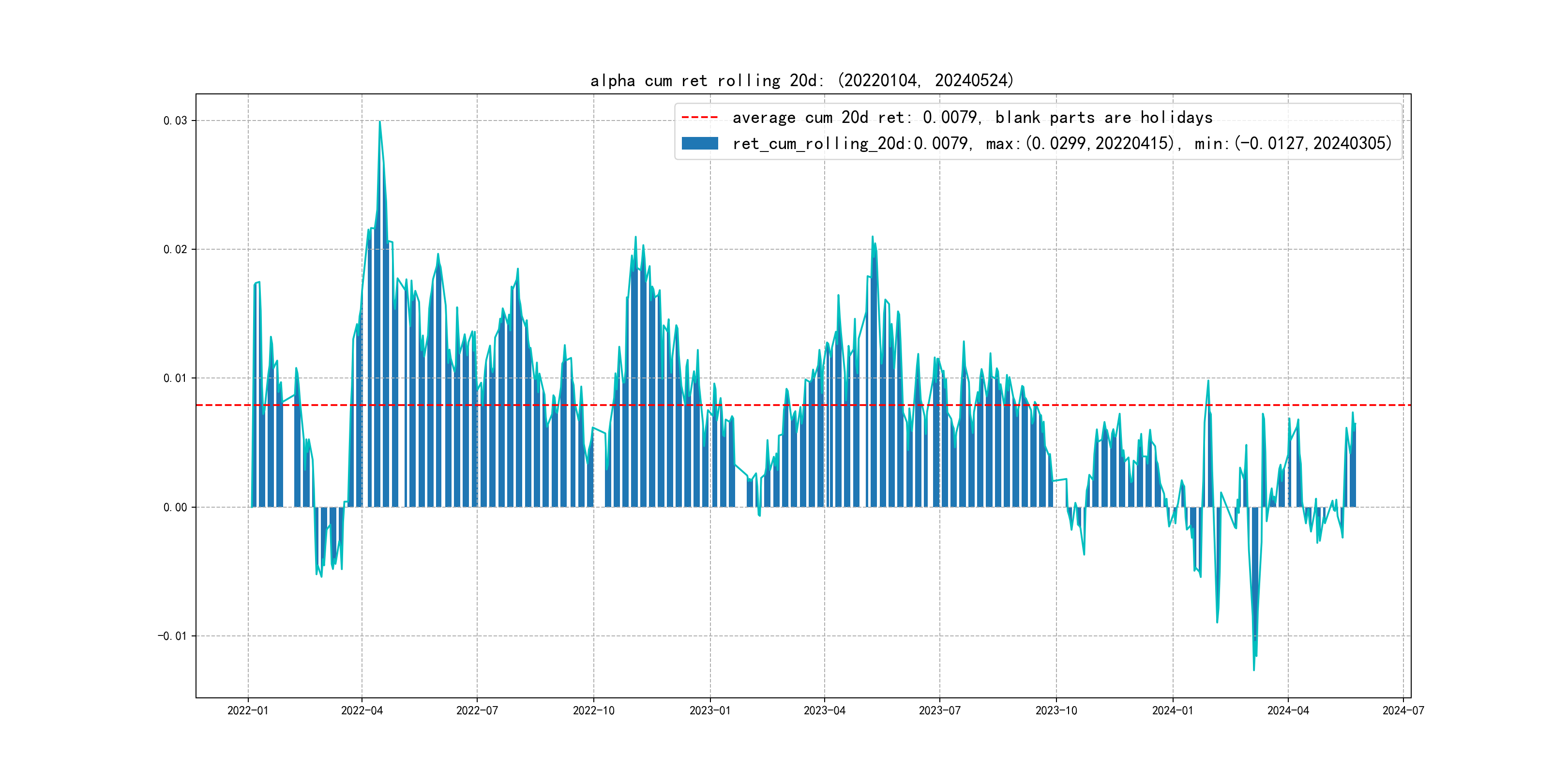Click the 2022-07 x-axis tick label
Screen dimensions: 1568x784
point(477,710)
